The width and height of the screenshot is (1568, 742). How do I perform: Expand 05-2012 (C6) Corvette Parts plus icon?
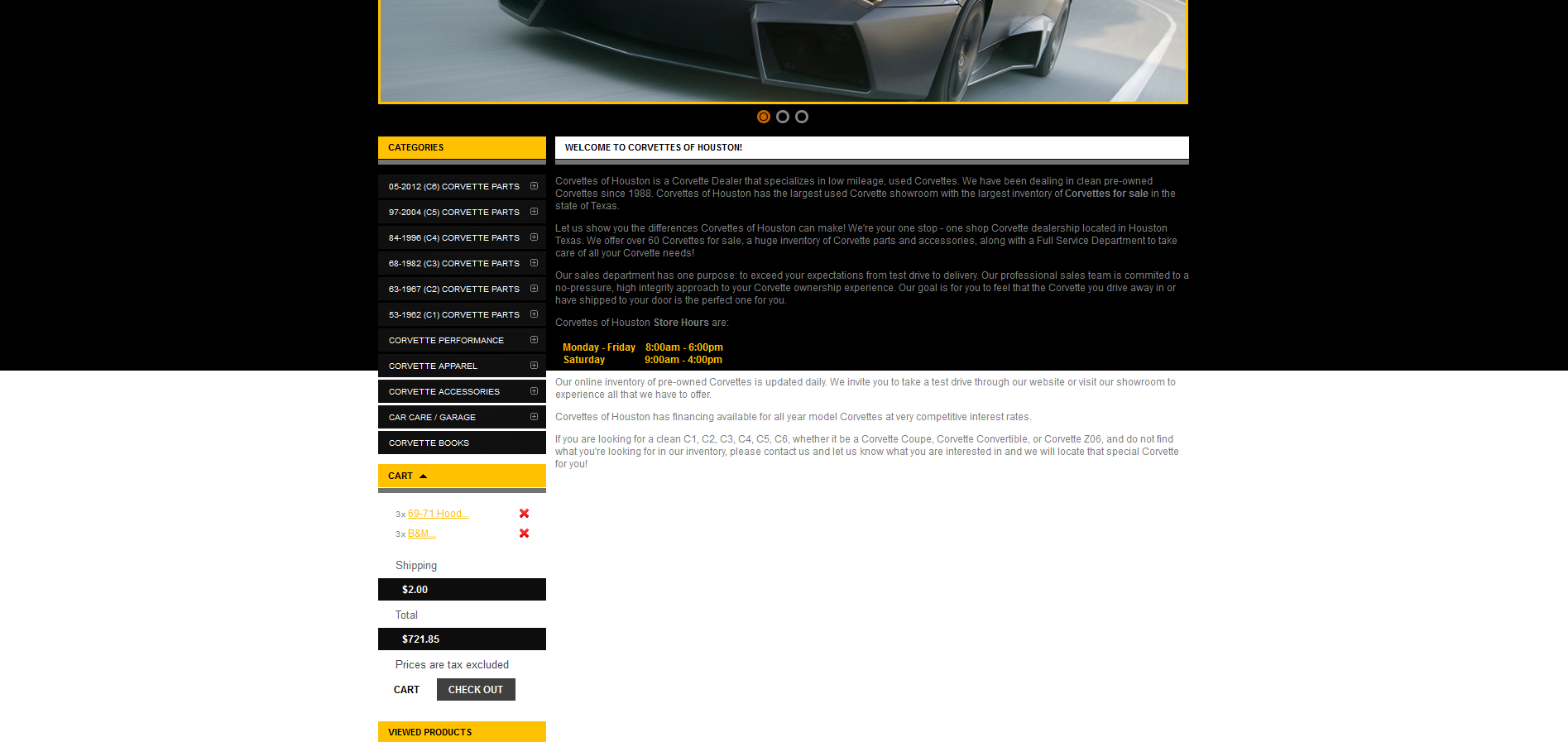(x=534, y=186)
